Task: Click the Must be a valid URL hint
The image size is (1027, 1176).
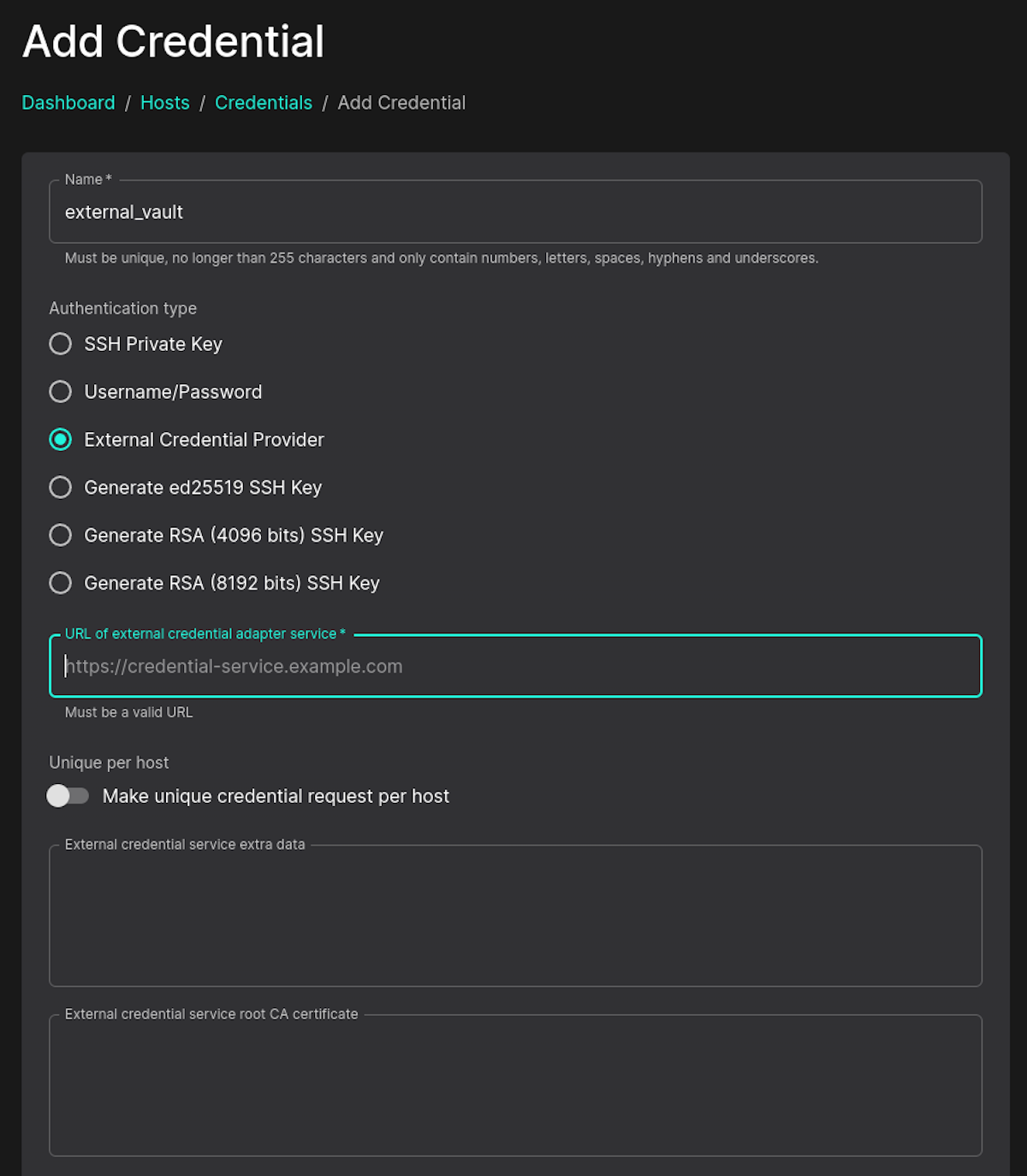Action: [129, 712]
